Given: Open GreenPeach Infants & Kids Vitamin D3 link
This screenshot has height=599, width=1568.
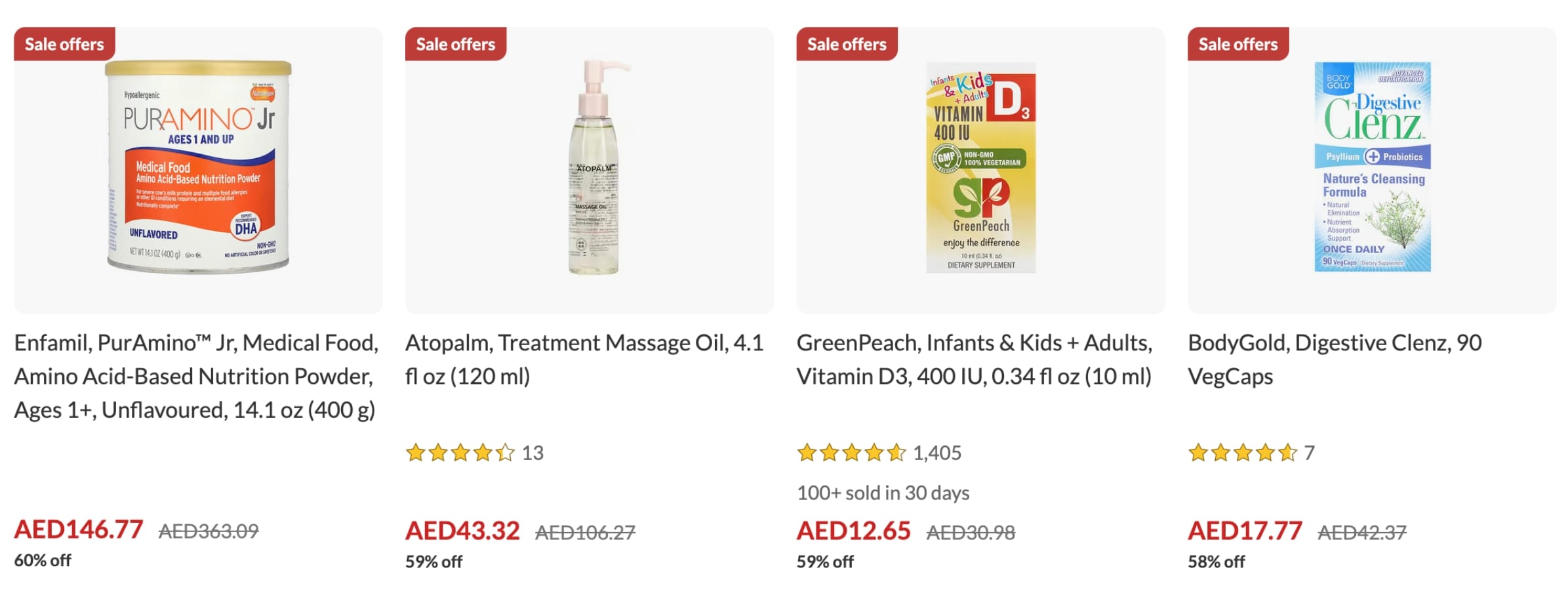Looking at the screenshot, I should click(974, 360).
